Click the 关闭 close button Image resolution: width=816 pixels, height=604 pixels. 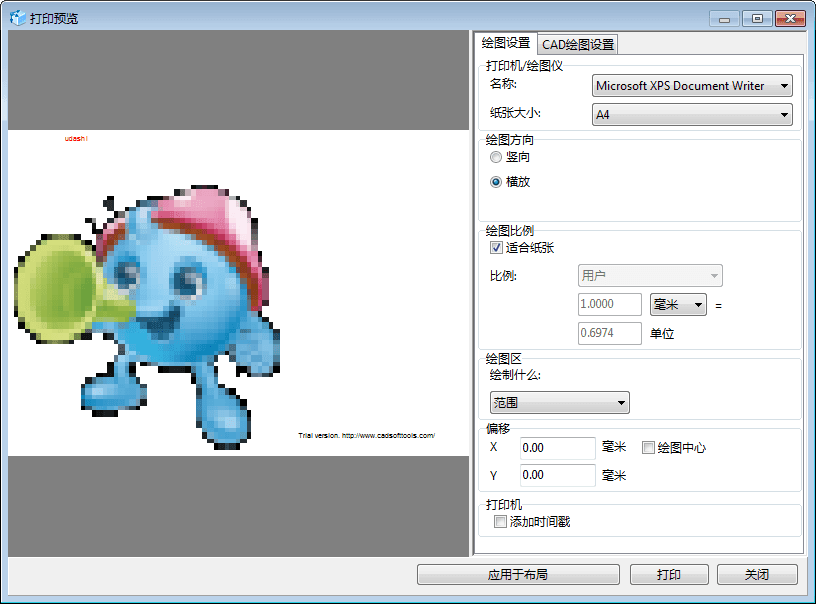[757, 575]
